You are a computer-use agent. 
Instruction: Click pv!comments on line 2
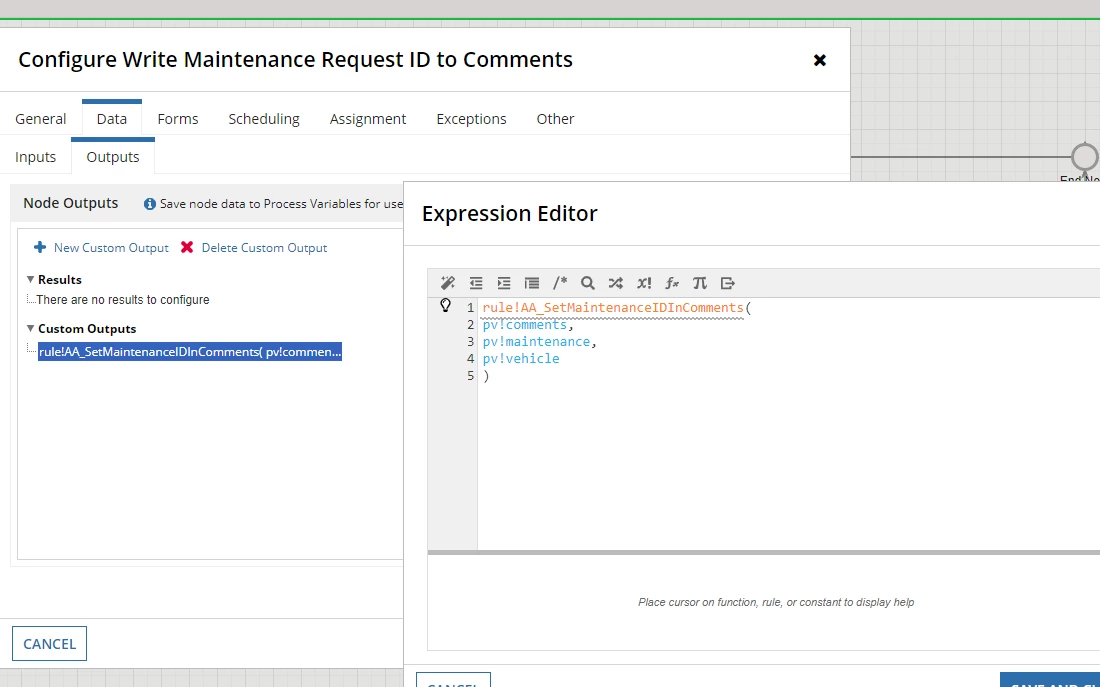click(525, 325)
